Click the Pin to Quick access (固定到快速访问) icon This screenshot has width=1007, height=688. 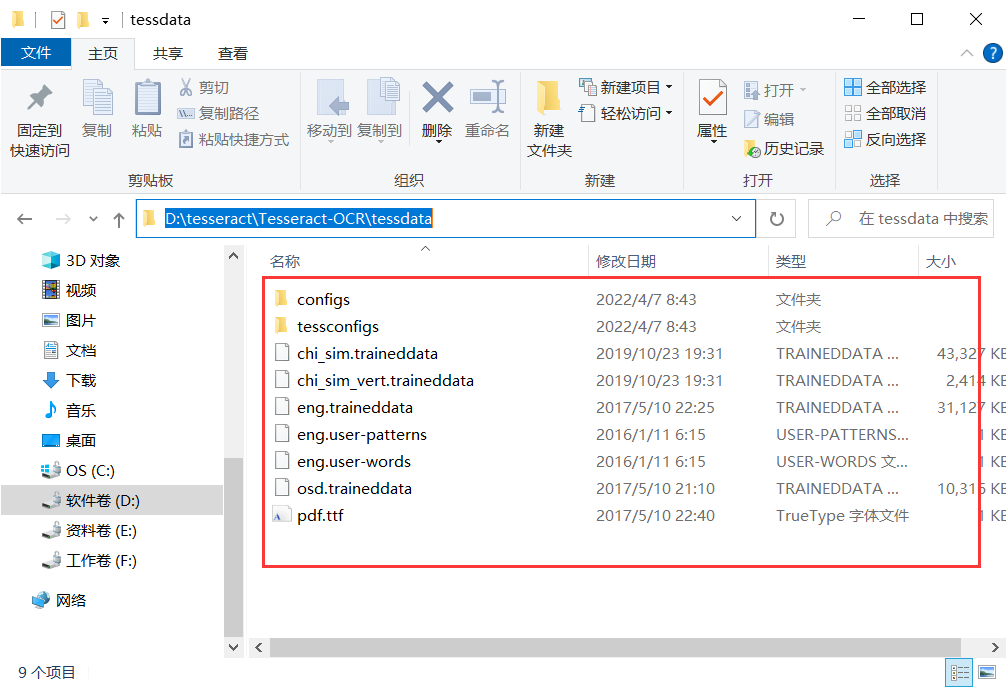pos(39,98)
